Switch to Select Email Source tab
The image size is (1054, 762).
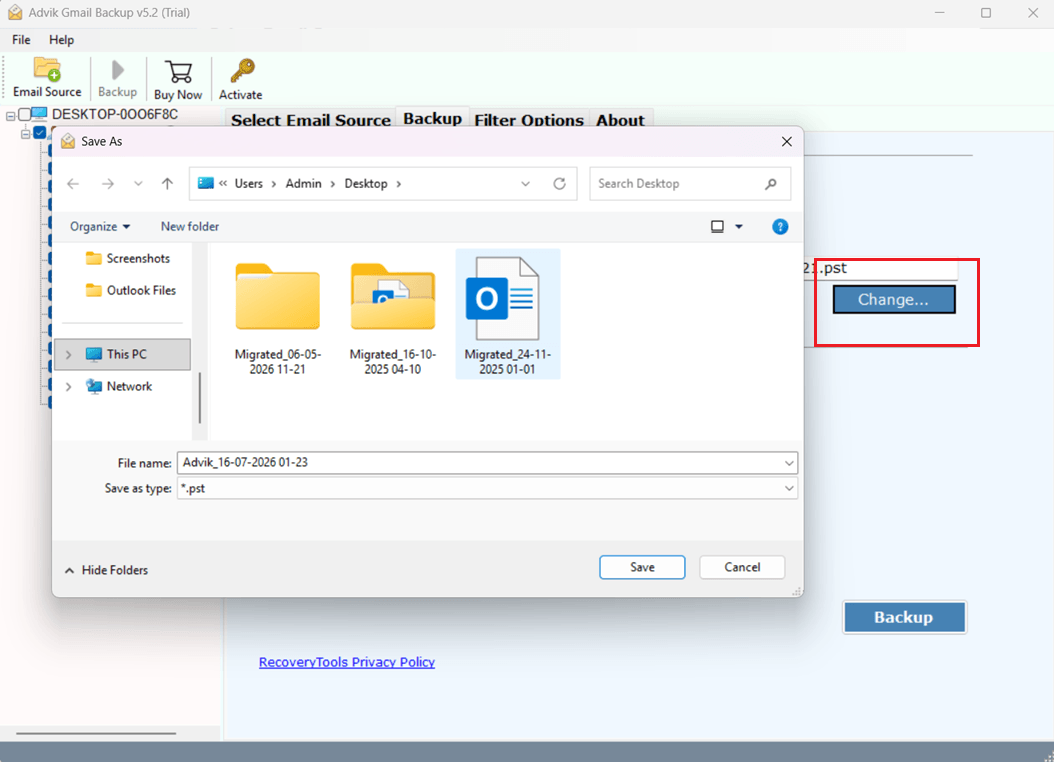point(311,120)
